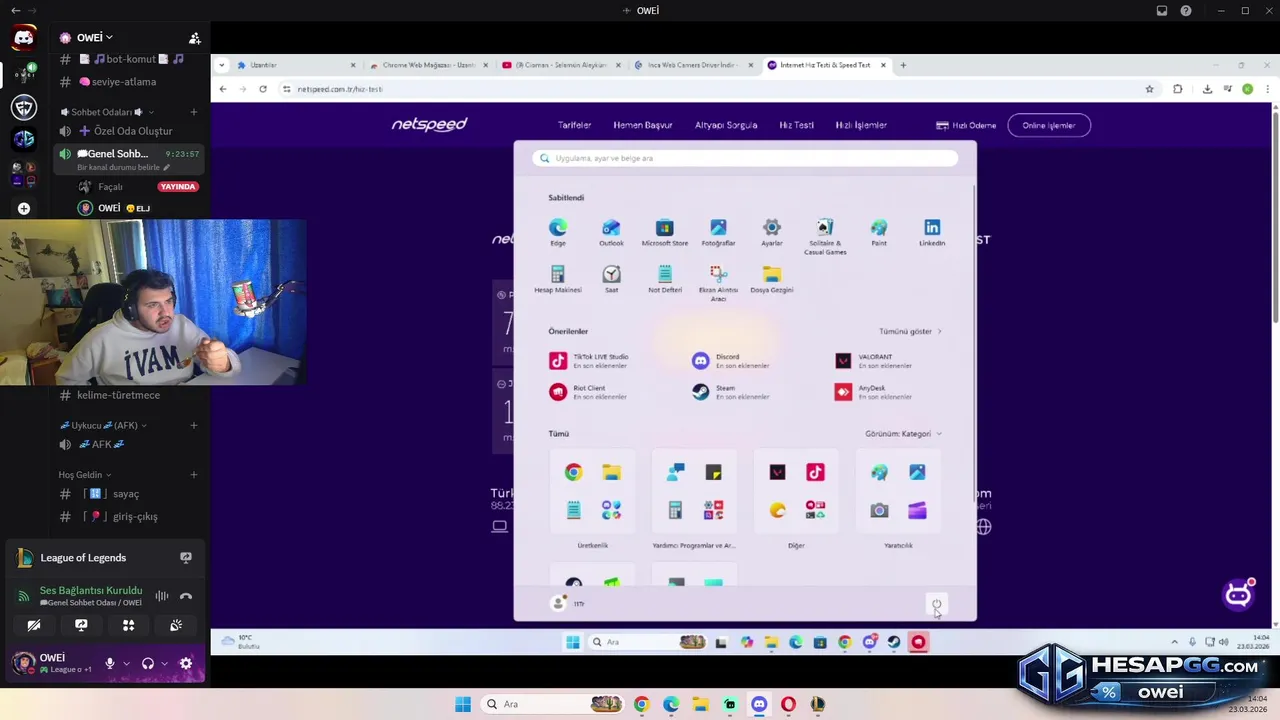Click the add server plus icon
The image size is (1280, 720).
24,208
